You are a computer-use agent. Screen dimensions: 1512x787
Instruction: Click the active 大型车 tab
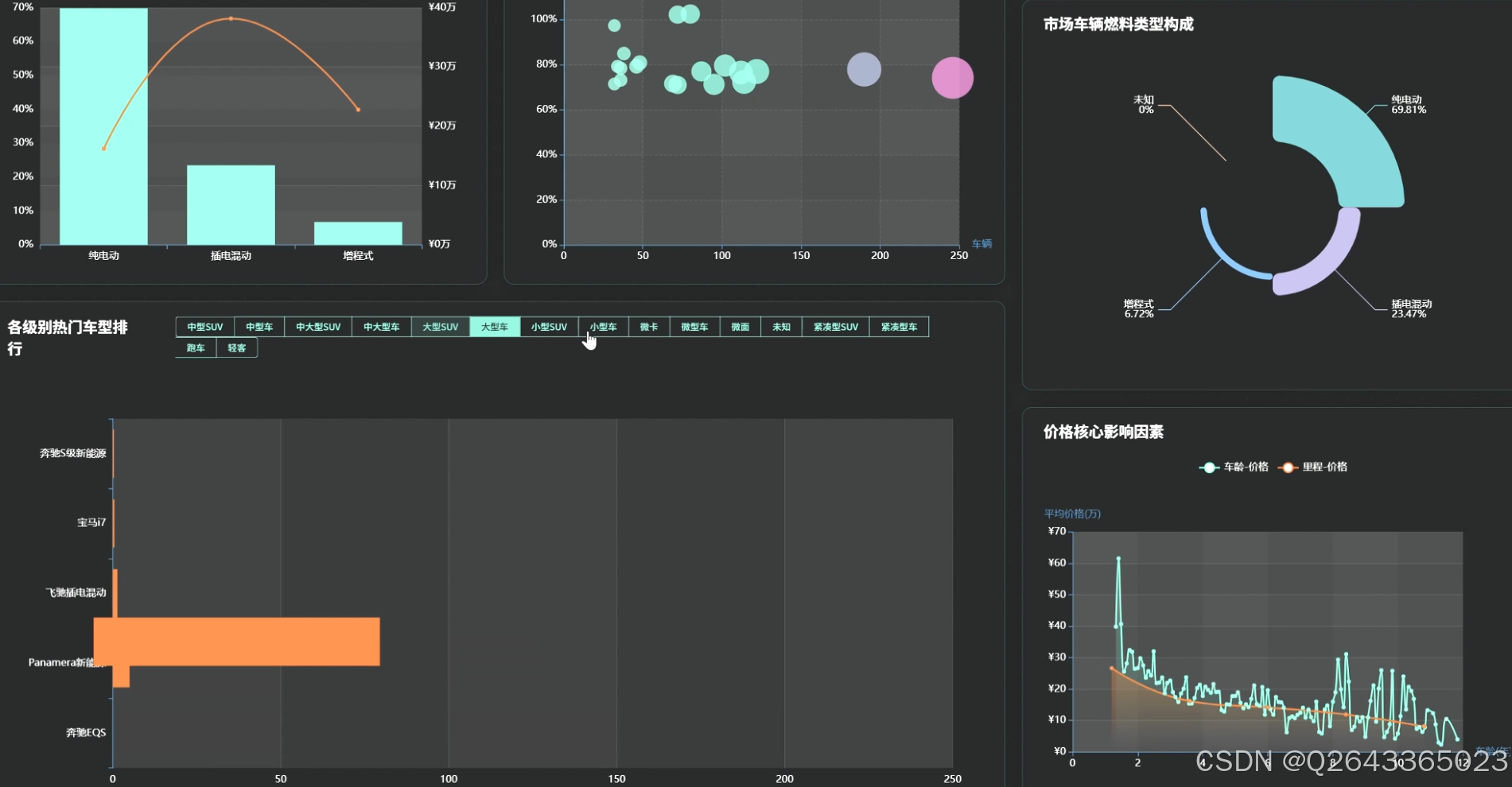[x=495, y=327]
